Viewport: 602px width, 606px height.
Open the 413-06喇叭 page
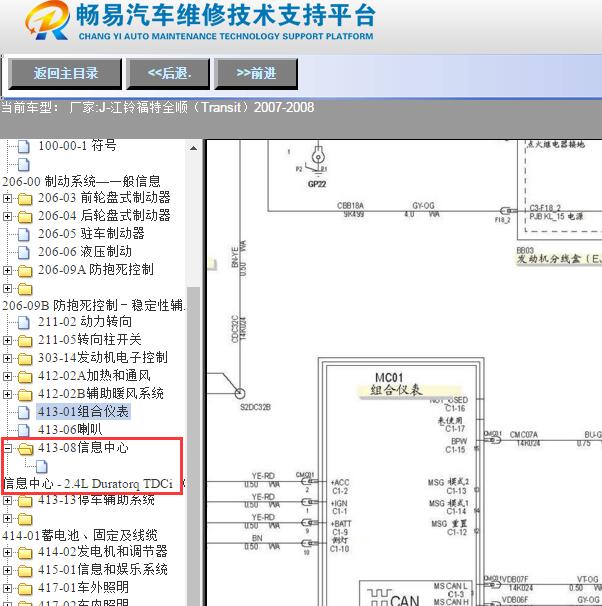(70, 429)
